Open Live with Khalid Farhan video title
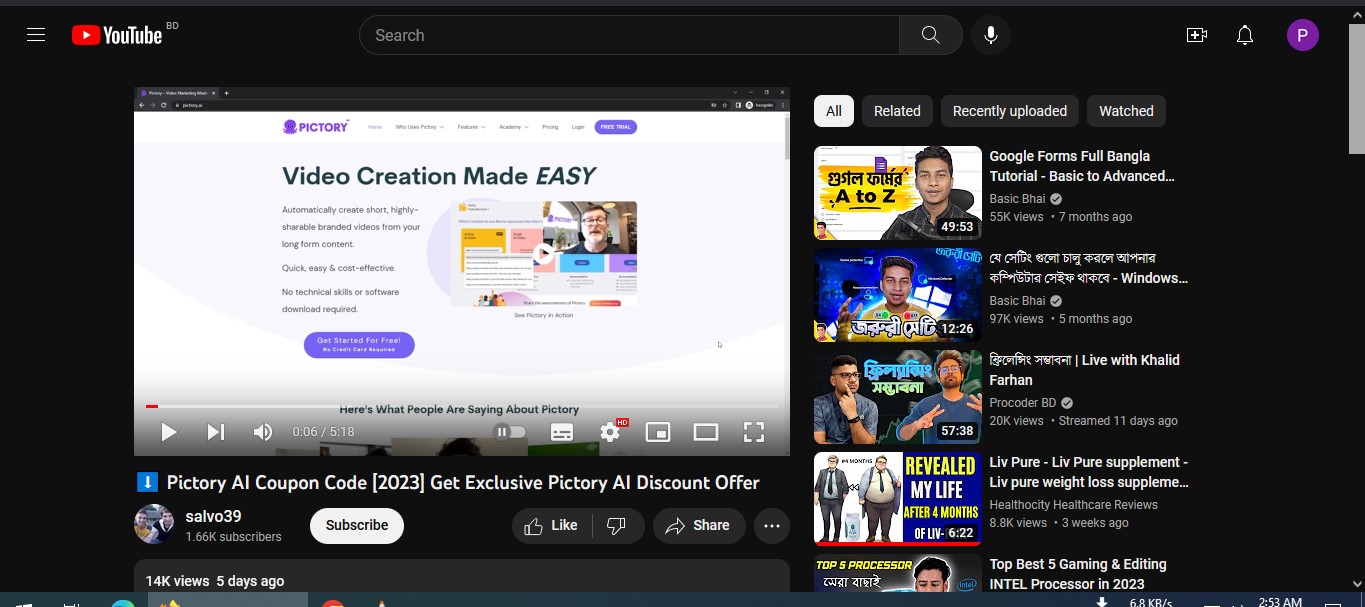The image size is (1365, 607). tap(1085, 370)
